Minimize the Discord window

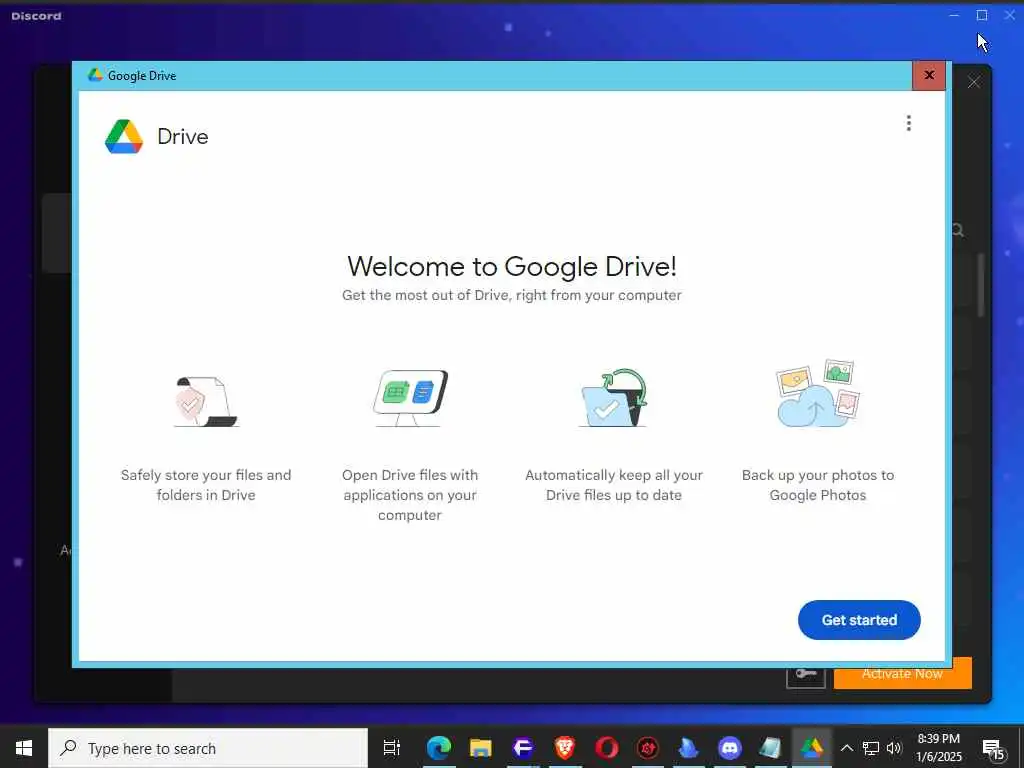(x=954, y=15)
